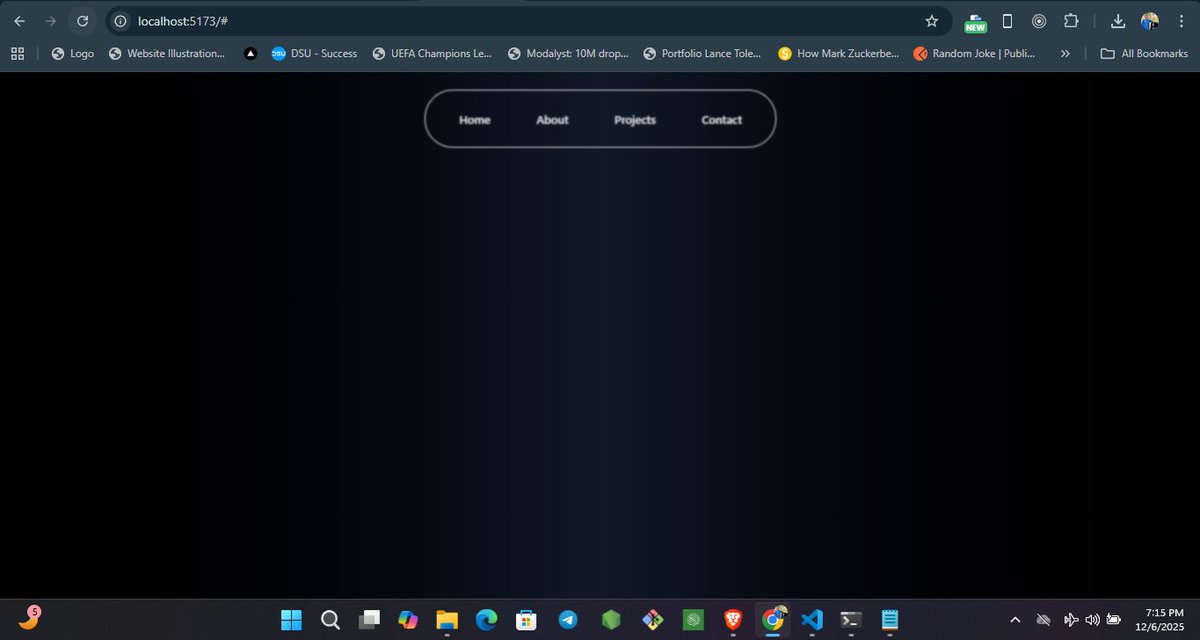Navigate to the Projects section
Viewport: 1200px width, 640px height.
[635, 119]
